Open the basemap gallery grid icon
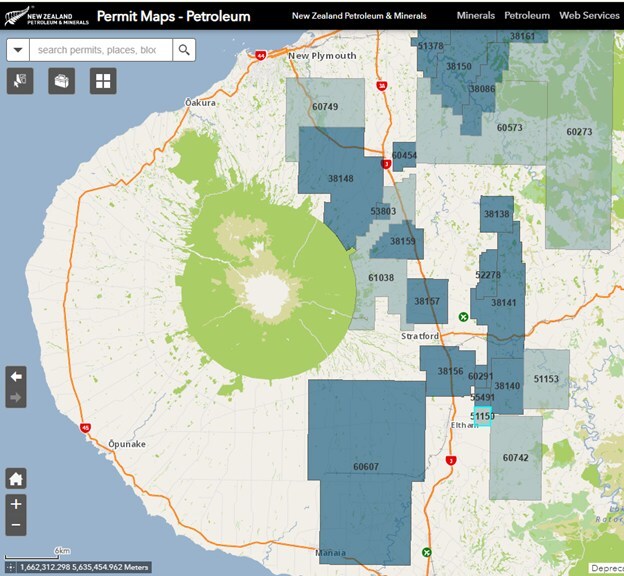Image resolution: width=624 pixels, height=576 pixels. pos(103,81)
